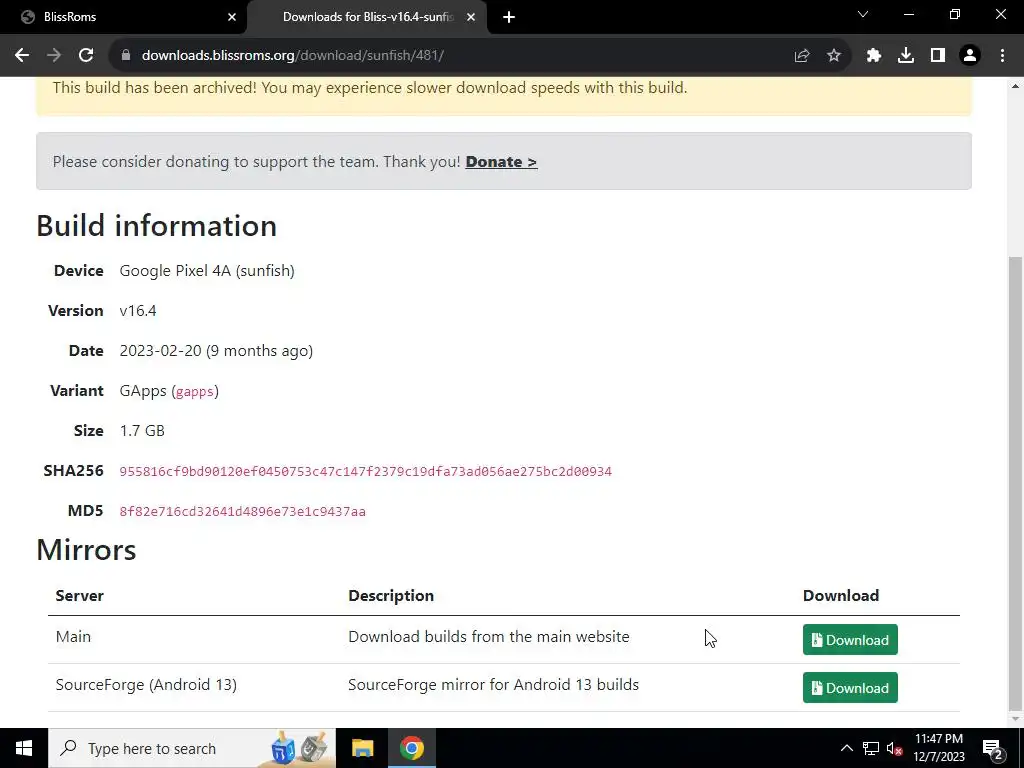Screen dimensions: 1024x768
Task: Open the Extensions puzzle icon
Action: [874, 56]
